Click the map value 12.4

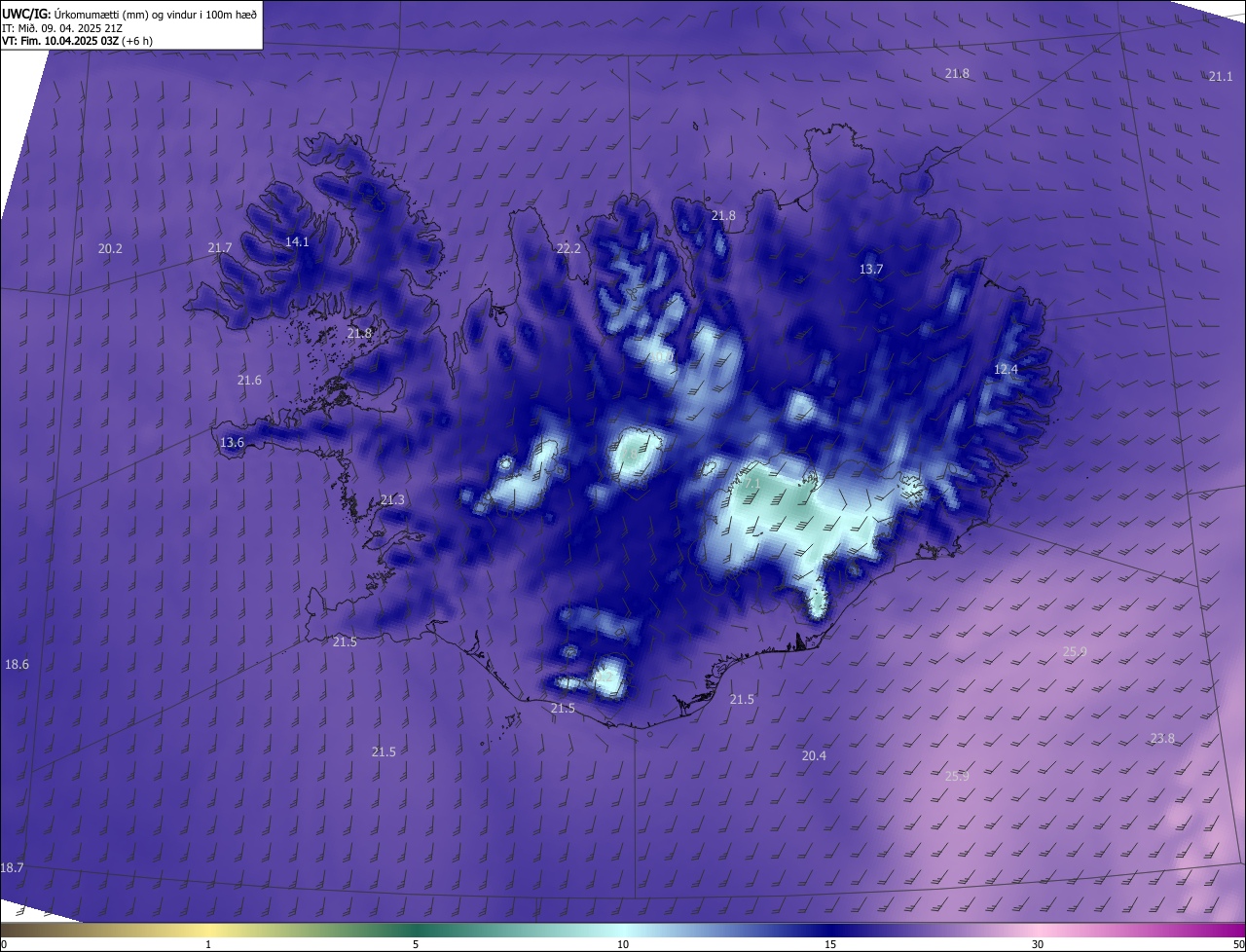click(1006, 369)
